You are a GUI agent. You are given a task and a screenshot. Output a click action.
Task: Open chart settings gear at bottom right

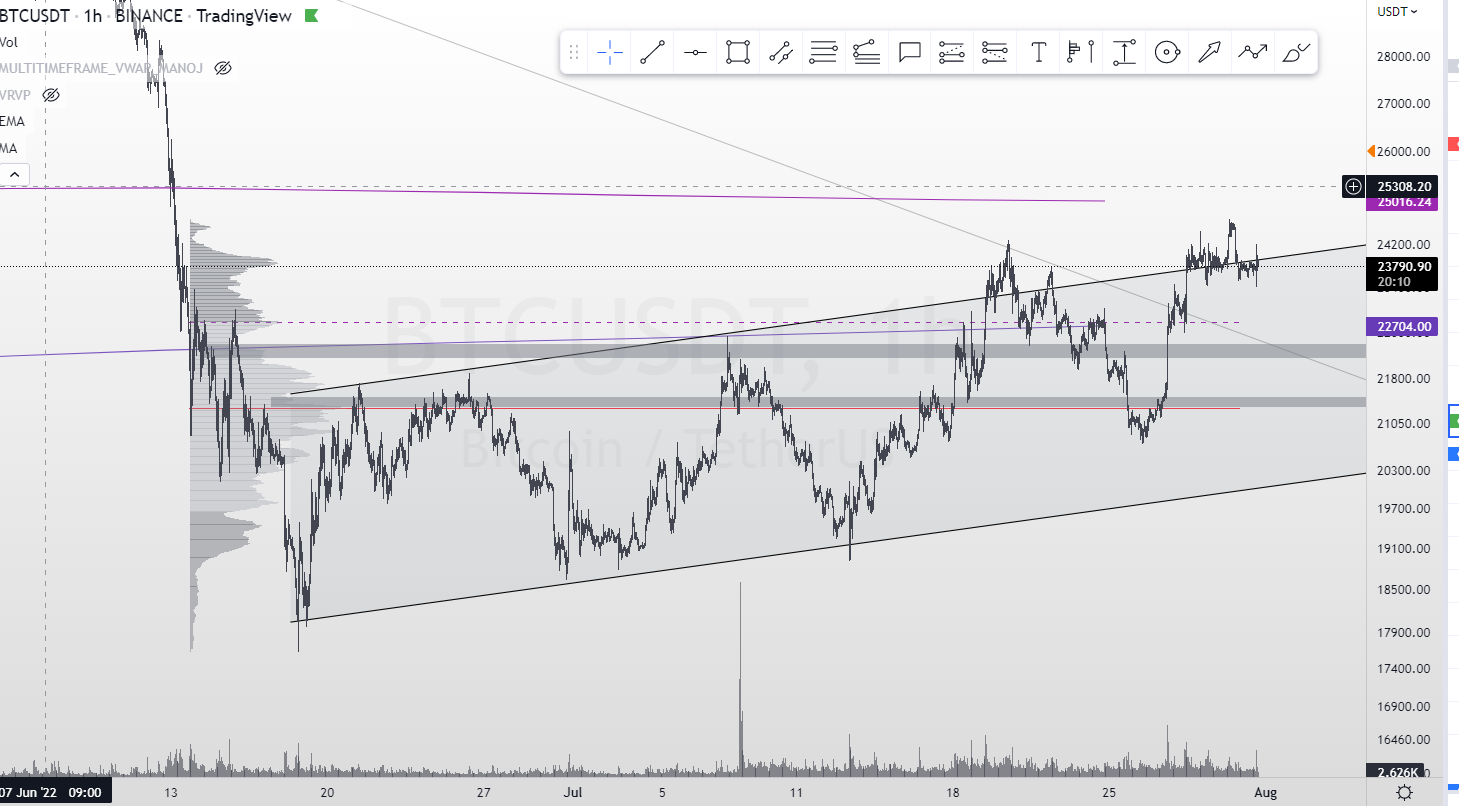pyautogui.click(x=1404, y=792)
